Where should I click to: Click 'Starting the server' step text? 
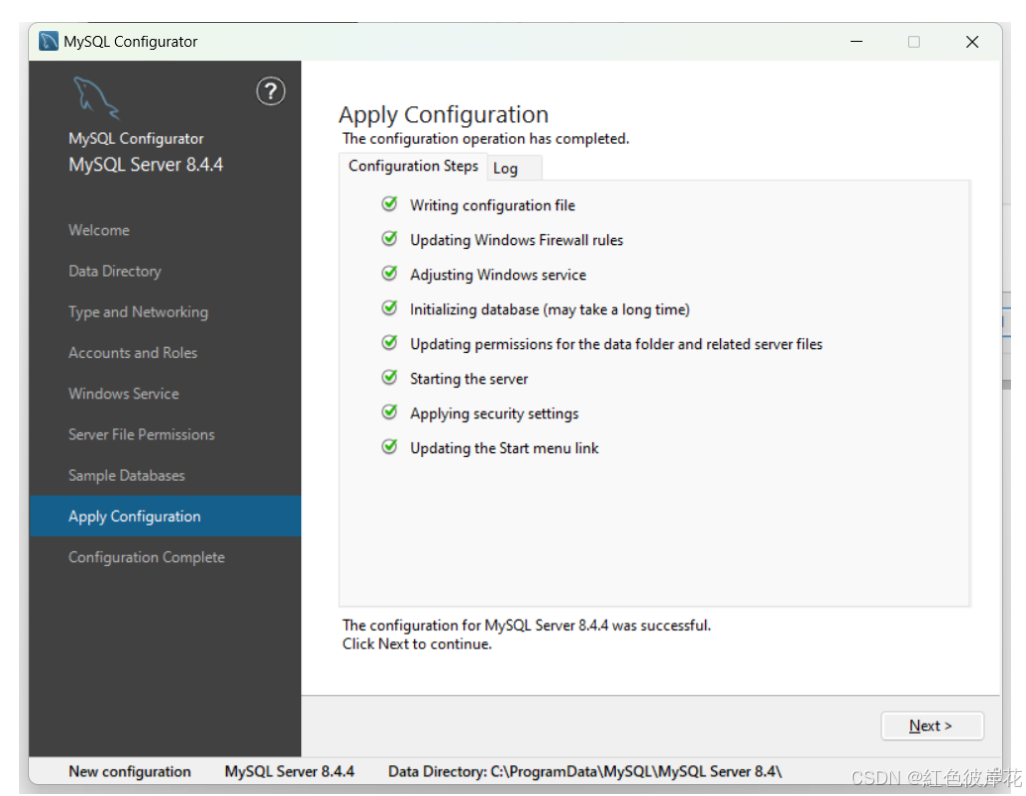pos(469,379)
